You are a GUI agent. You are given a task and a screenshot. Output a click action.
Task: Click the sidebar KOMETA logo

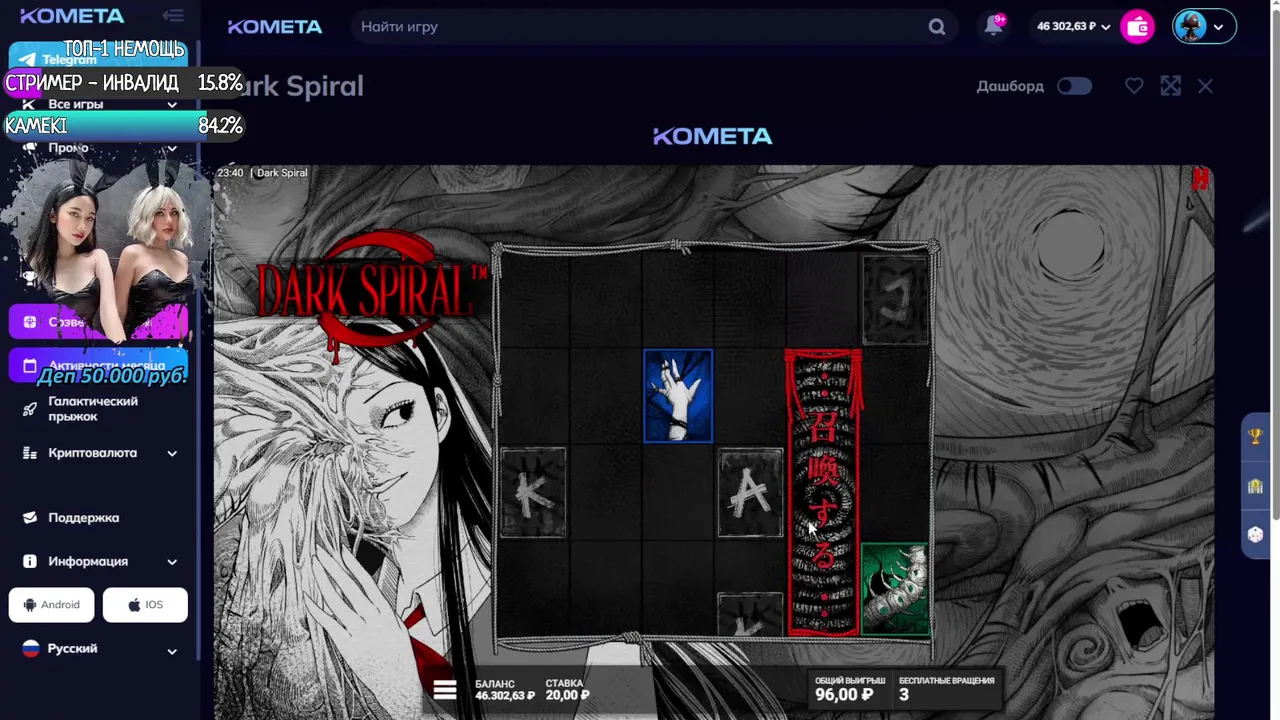pos(73,16)
